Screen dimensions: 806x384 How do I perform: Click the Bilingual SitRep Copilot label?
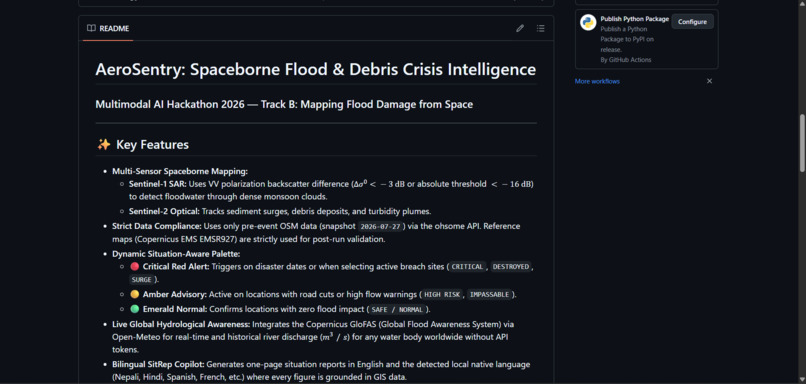point(158,364)
